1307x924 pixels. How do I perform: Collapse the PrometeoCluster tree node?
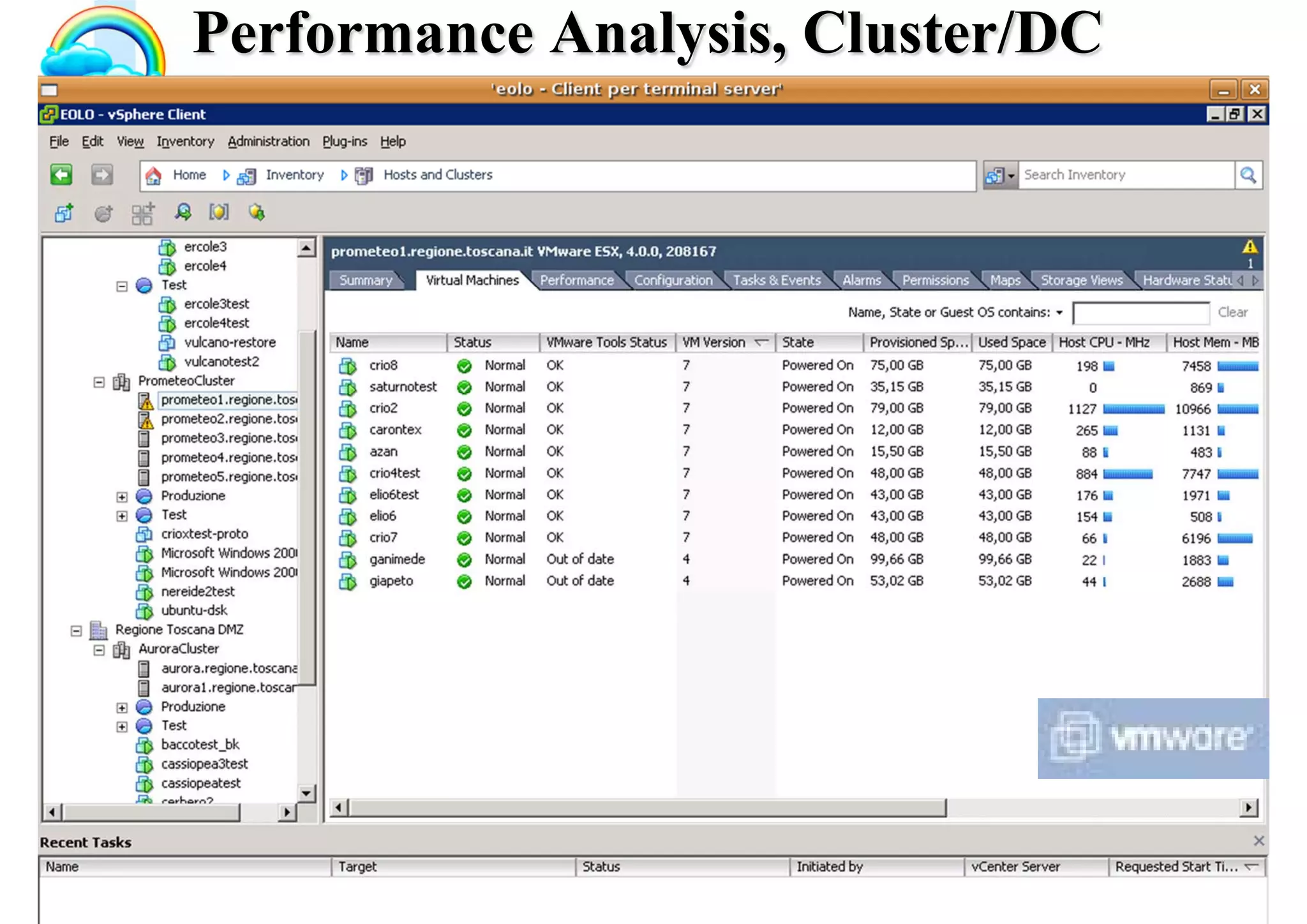click(x=99, y=382)
